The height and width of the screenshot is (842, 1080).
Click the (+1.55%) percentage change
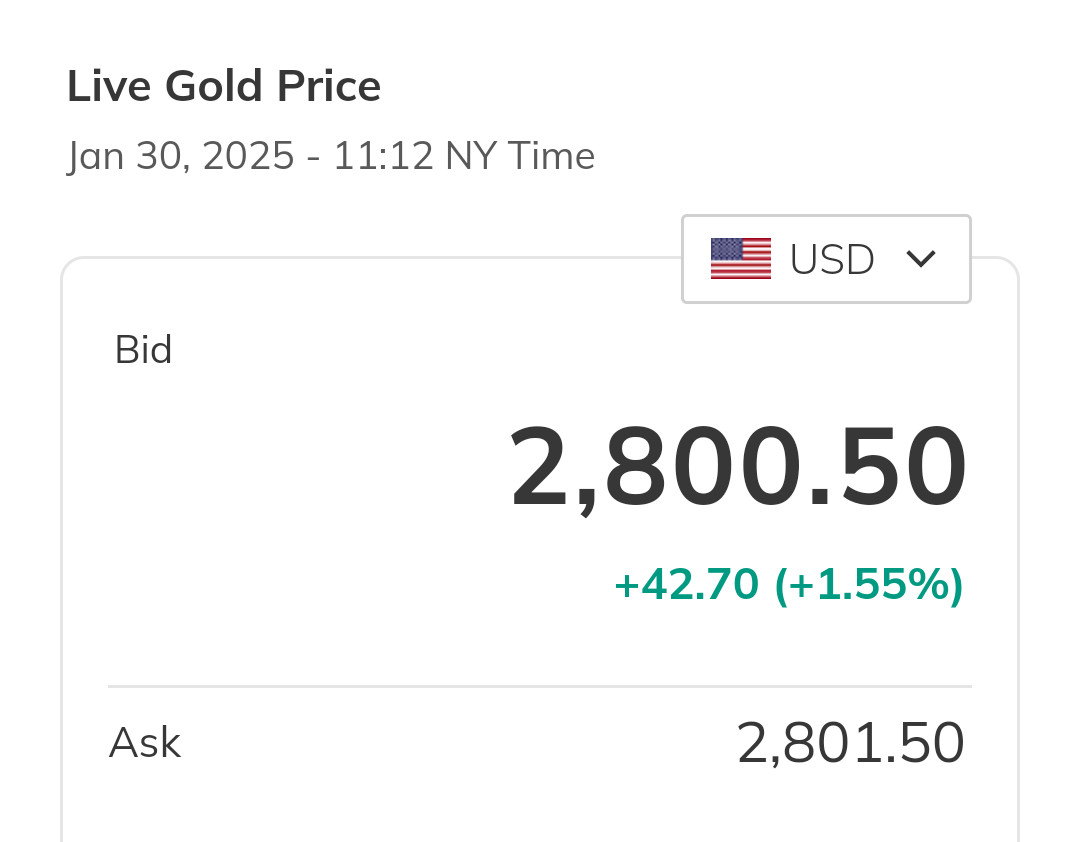[868, 585]
